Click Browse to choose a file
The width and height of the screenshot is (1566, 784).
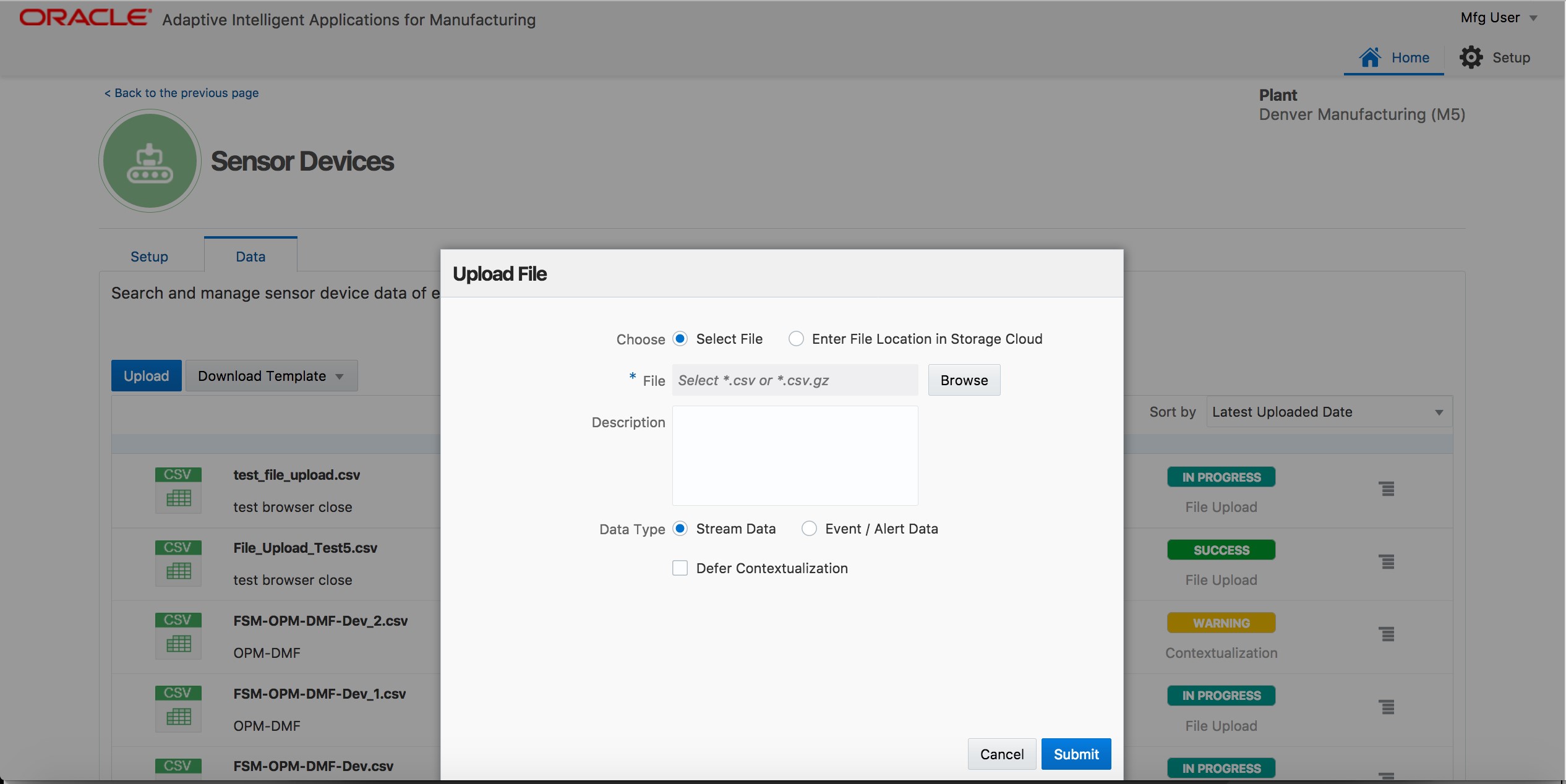[964, 380]
